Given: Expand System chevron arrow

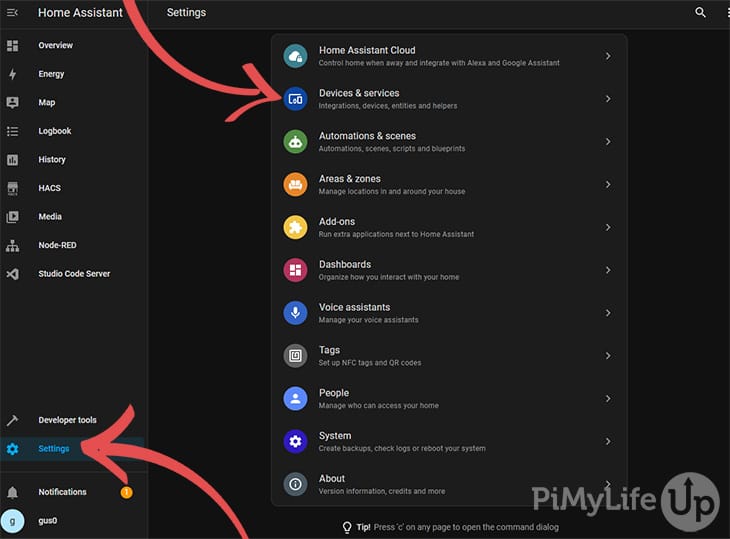Looking at the screenshot, I should (x=608, y=442).
